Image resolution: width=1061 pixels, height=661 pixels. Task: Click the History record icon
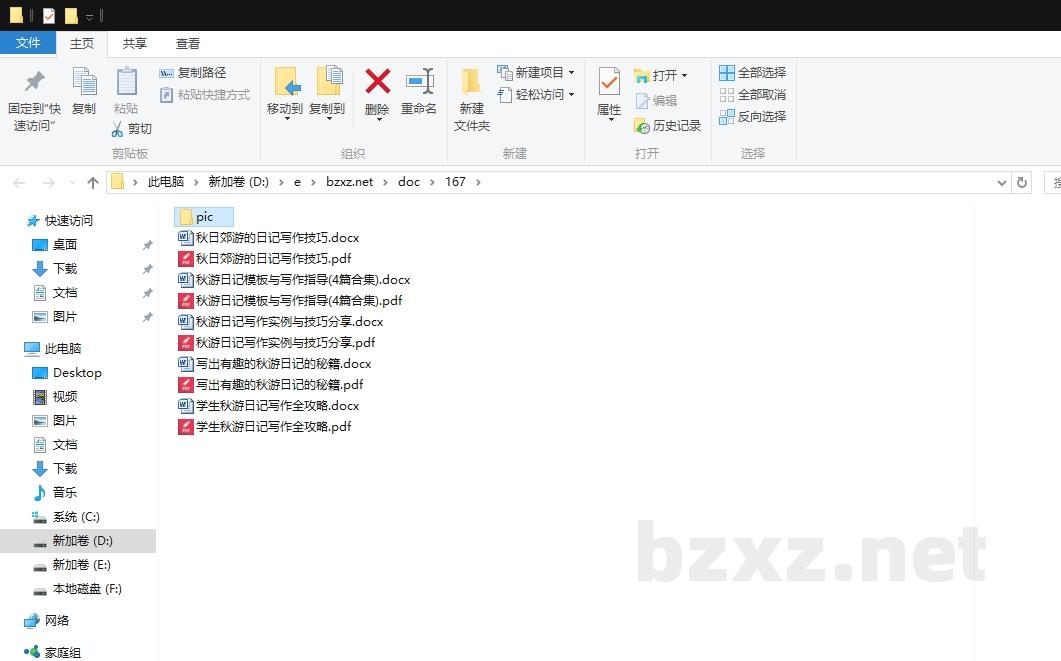(642, 126)
